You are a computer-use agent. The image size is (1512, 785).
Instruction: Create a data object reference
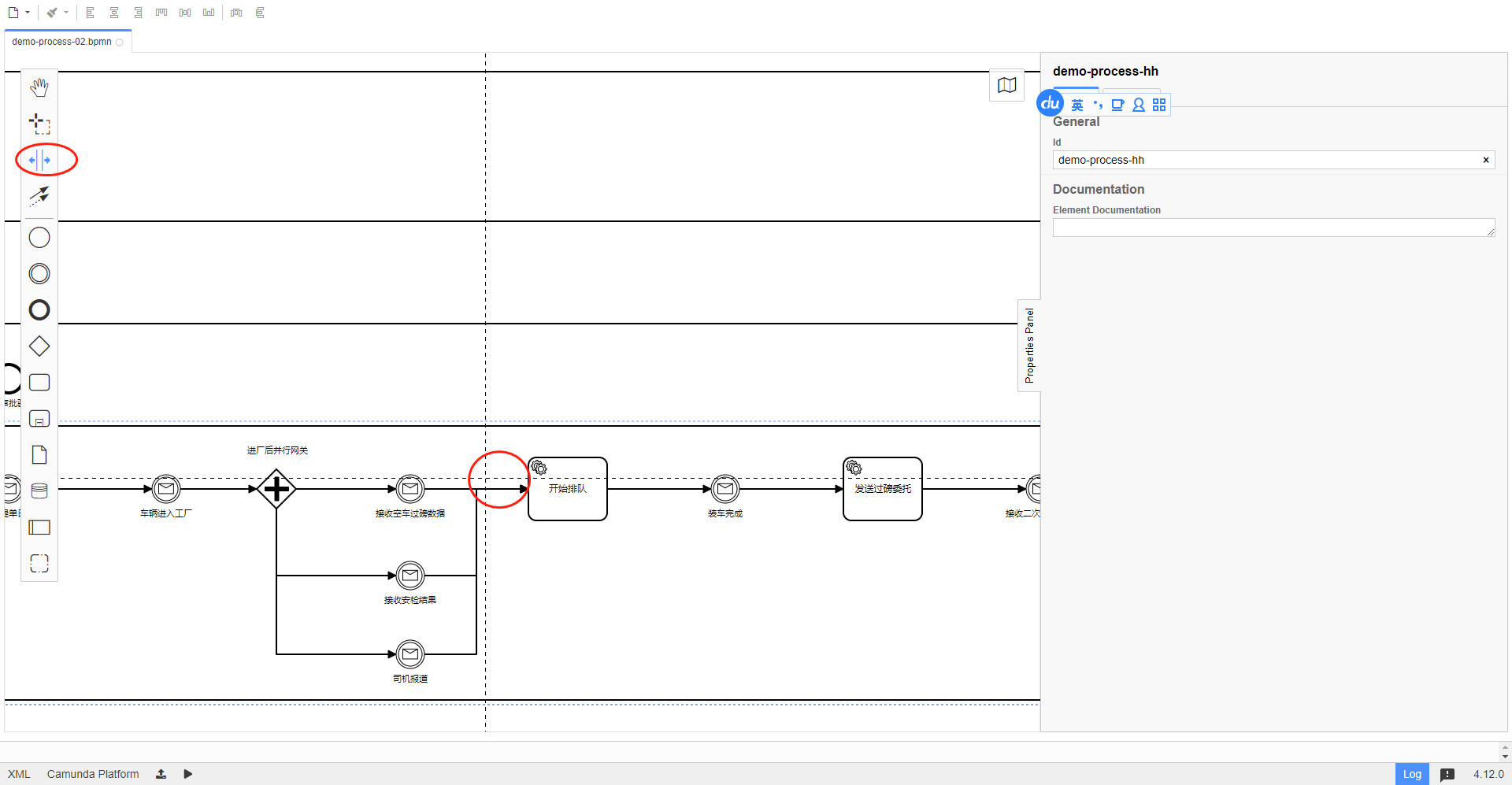coord(39,454)
